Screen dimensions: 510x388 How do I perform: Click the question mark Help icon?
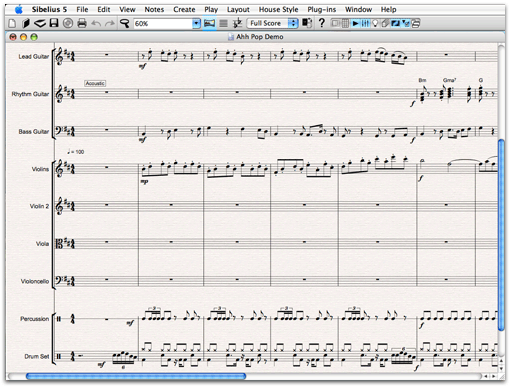click(x=322, y=23)
